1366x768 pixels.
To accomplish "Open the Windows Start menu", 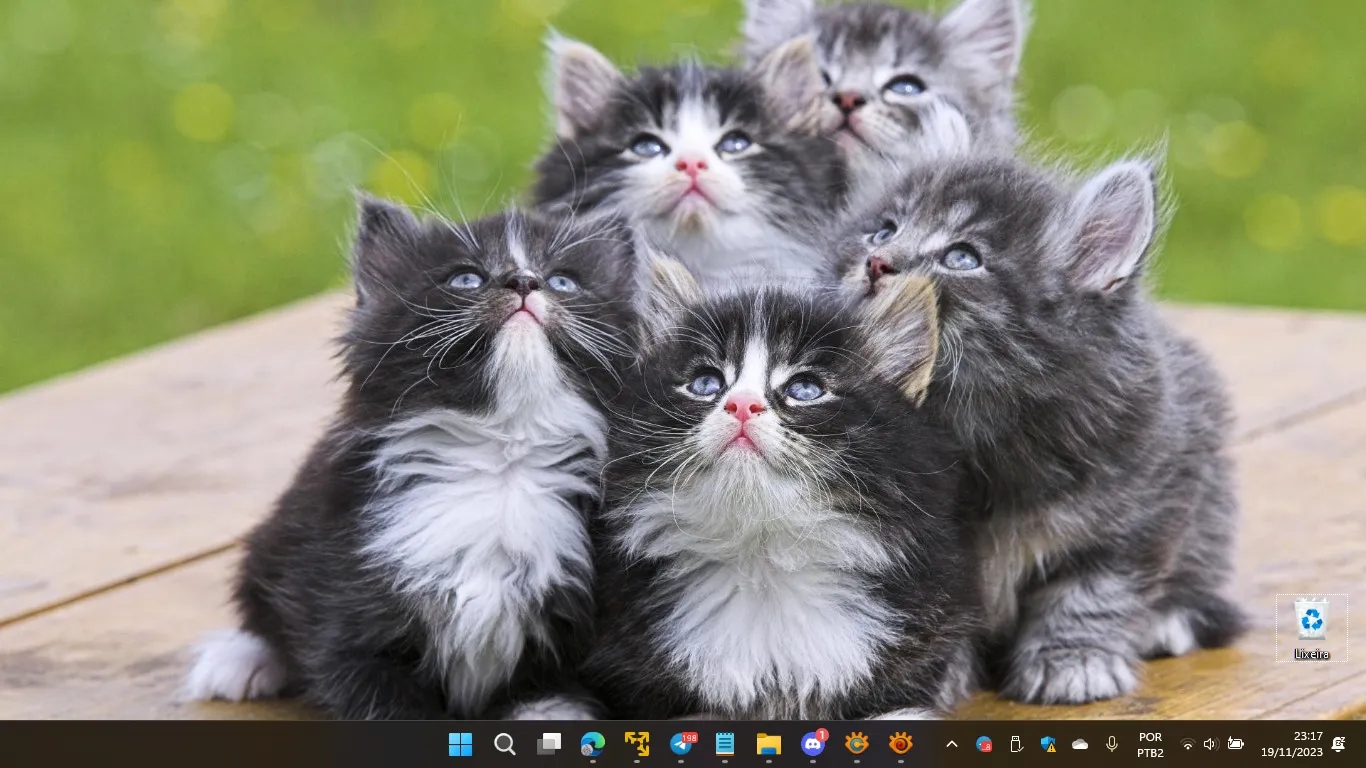I will 460,744.
